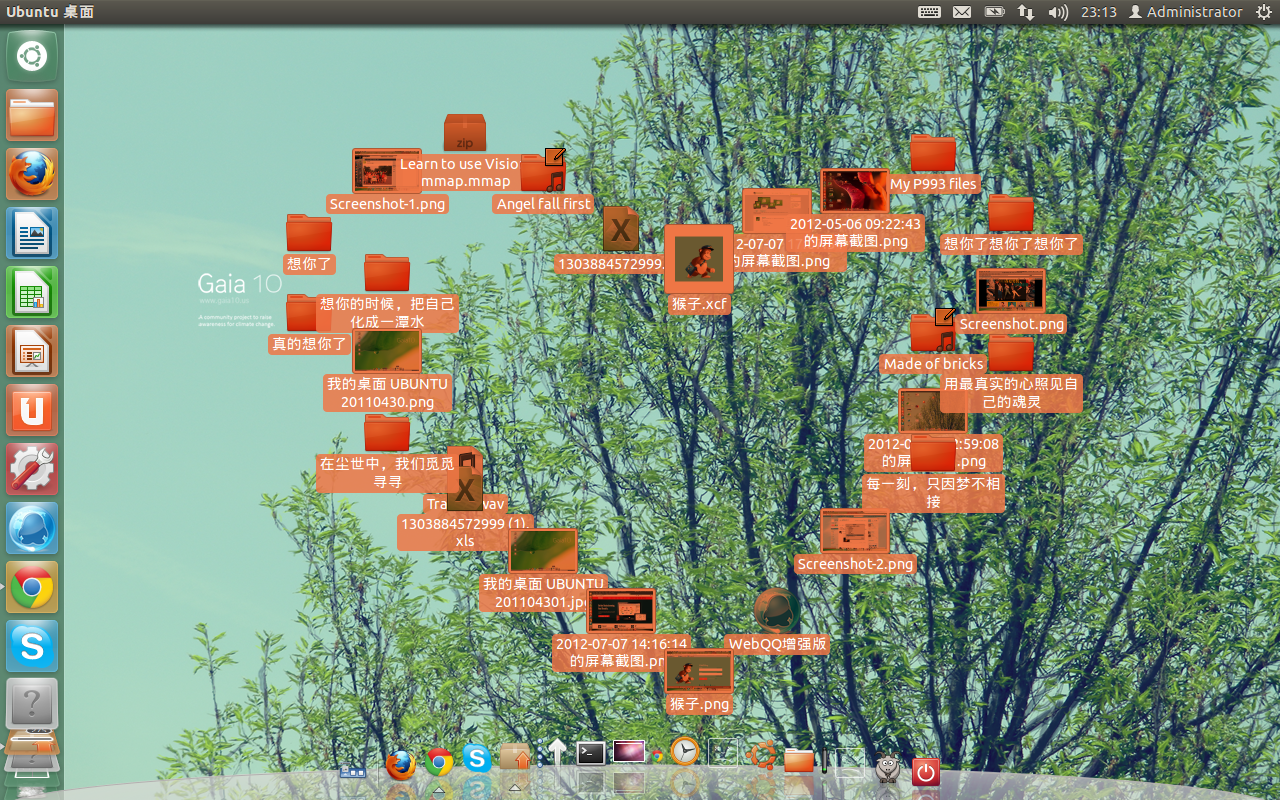Open the package installer box dock icon
Image resolution: width=1280 pixels, height=800 pixels.
(515, 757)
